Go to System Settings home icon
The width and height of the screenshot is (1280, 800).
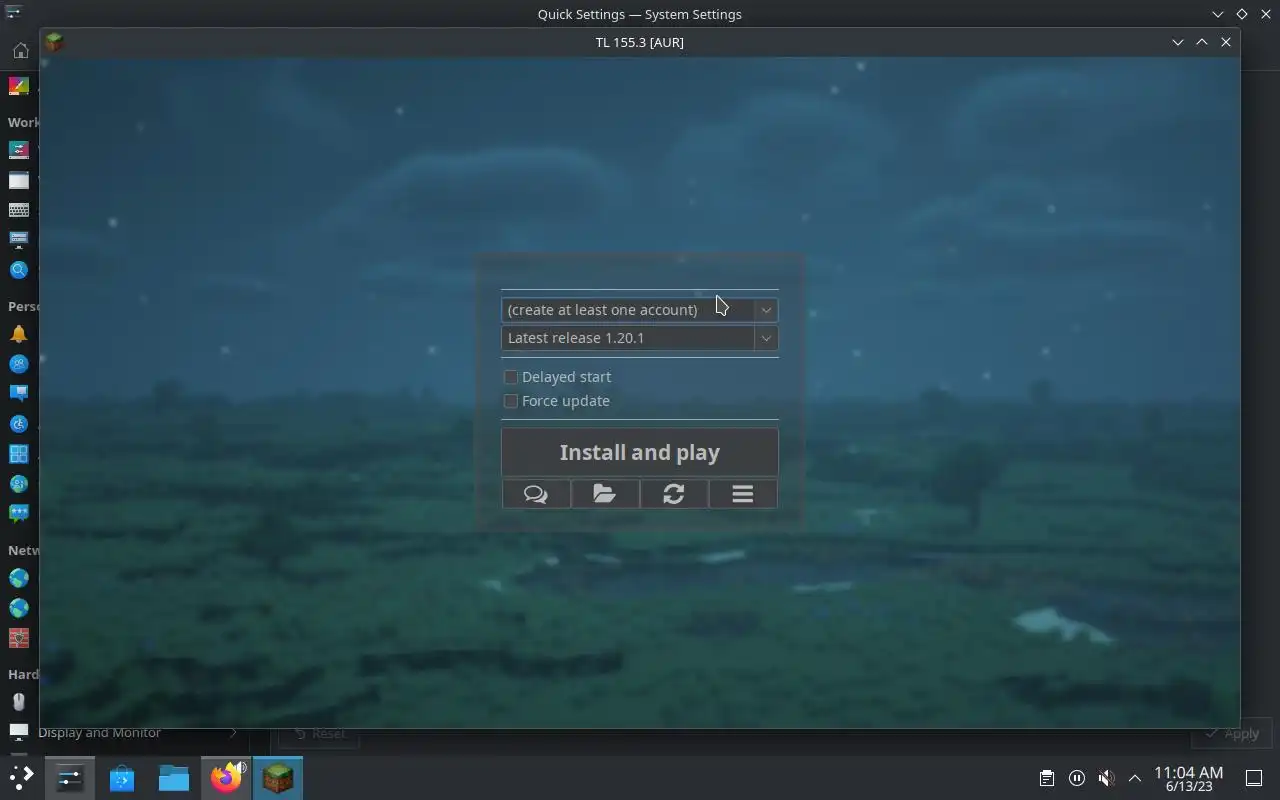(19, 50)
